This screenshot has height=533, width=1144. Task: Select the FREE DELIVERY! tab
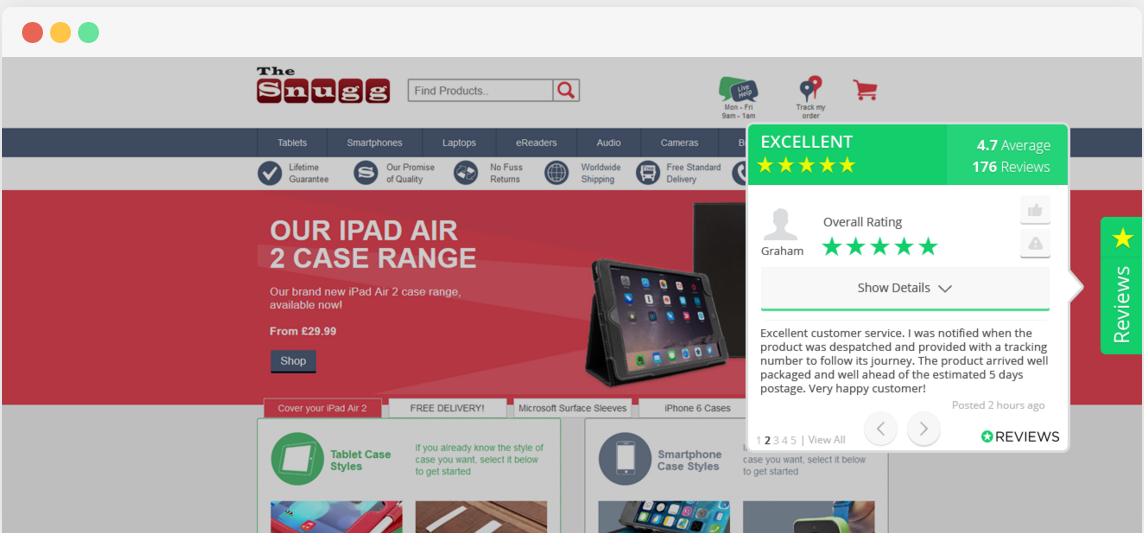(447, 408)
